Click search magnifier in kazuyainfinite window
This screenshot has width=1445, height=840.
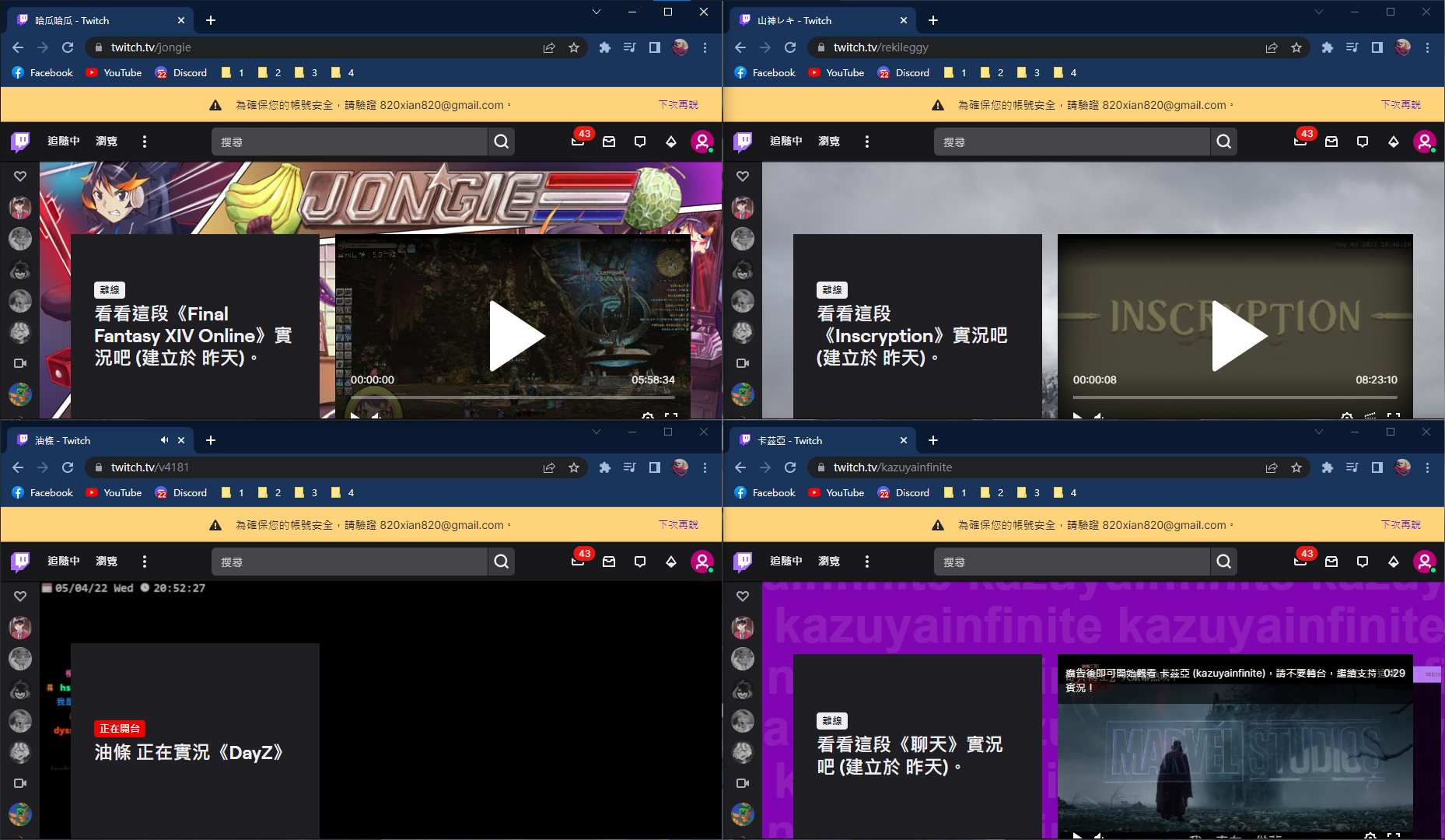click(1224, 562)
